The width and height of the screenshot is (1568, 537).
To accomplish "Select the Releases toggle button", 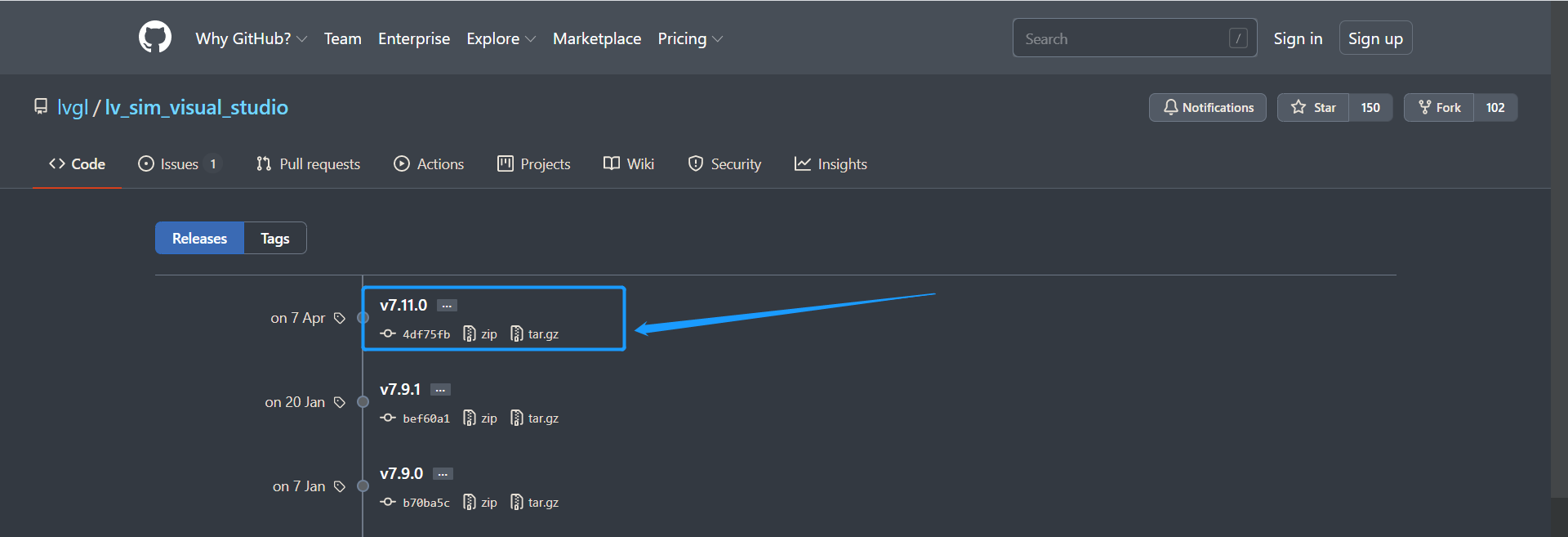I will click(199, 238).
